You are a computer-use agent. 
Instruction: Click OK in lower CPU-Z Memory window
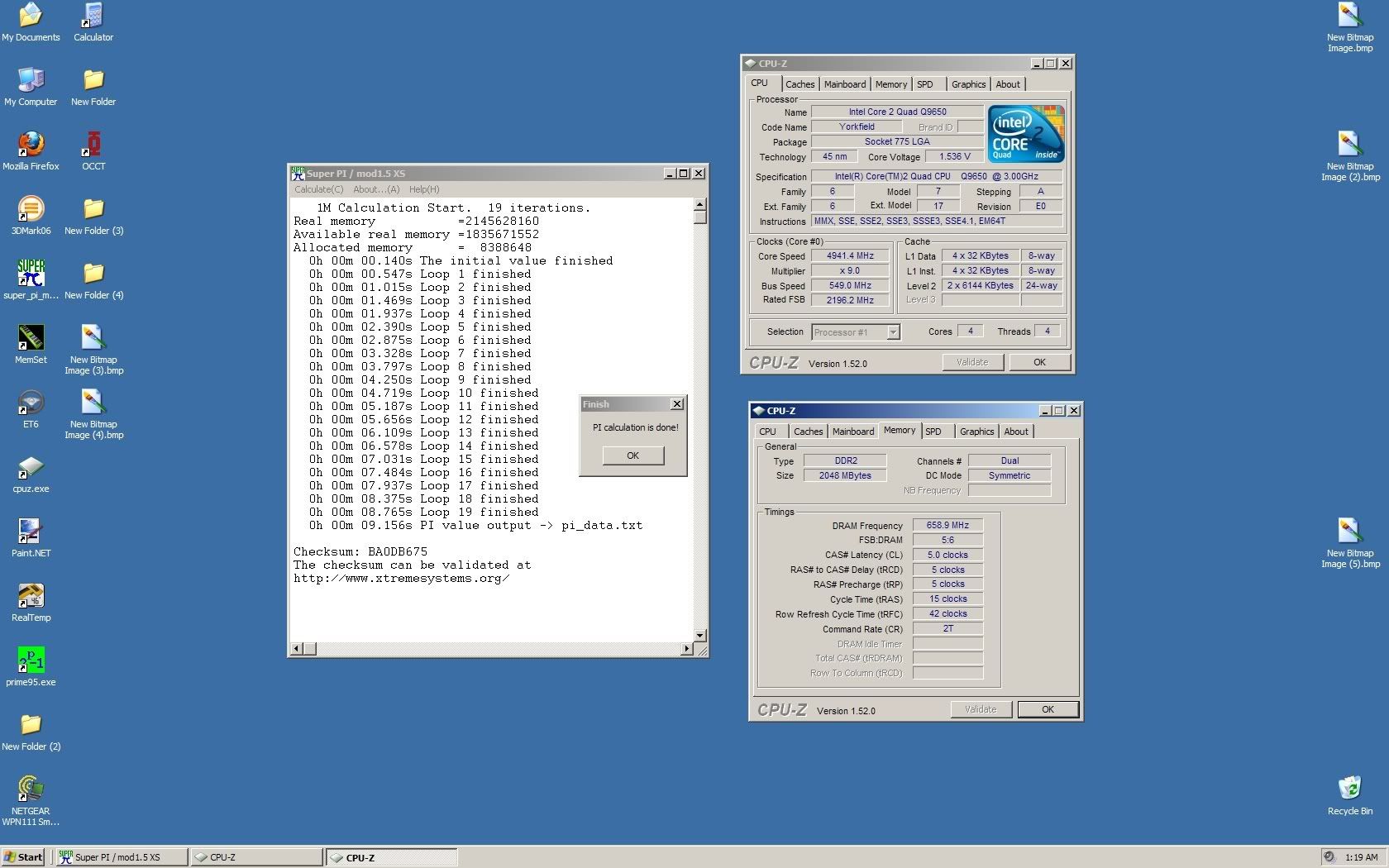[1048, 709]
